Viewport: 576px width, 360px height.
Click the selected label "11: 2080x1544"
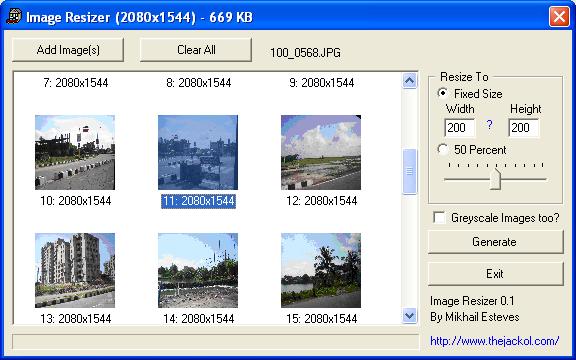point(198,201)
